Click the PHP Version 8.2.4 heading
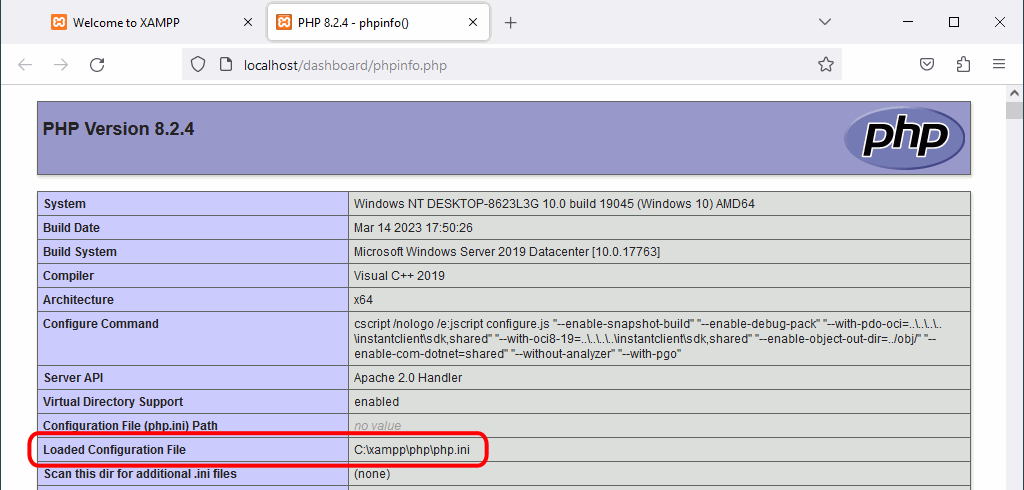This screenshot has width=1024, height=490. pyautogui.click(x=118, y=129)
